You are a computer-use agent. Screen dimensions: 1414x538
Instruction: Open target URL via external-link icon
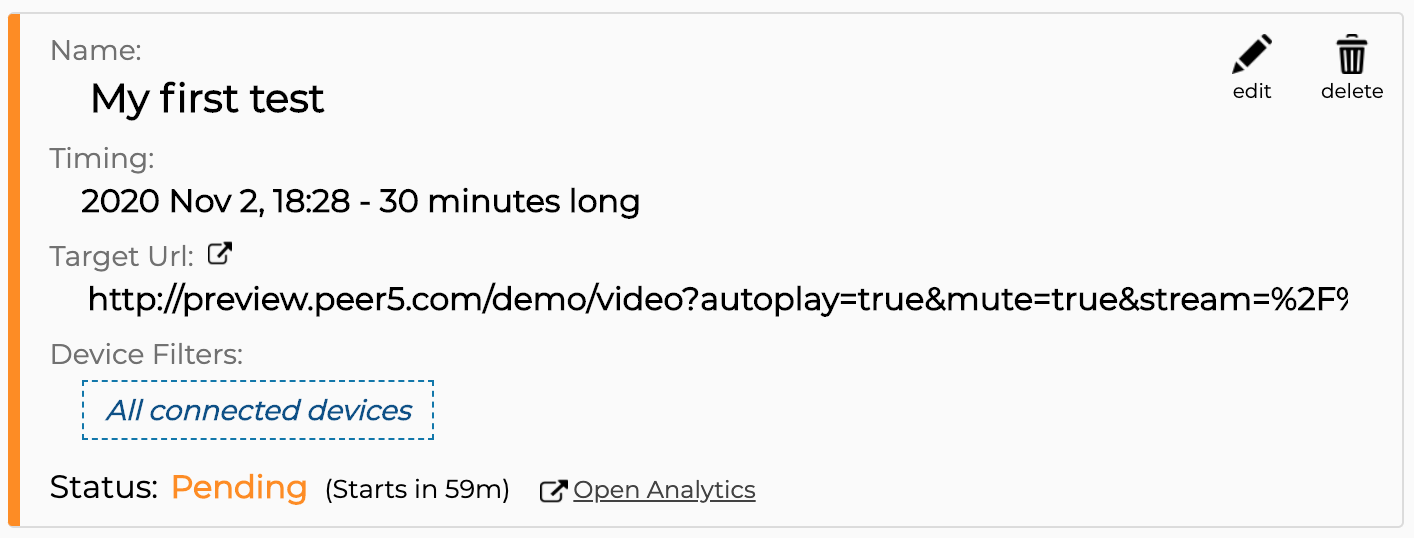pos(220,255)
